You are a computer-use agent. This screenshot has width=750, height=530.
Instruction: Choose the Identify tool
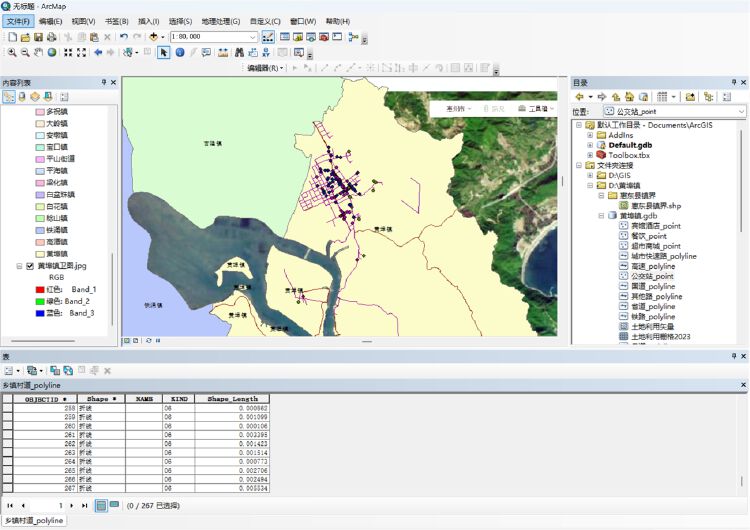point(180,52)
